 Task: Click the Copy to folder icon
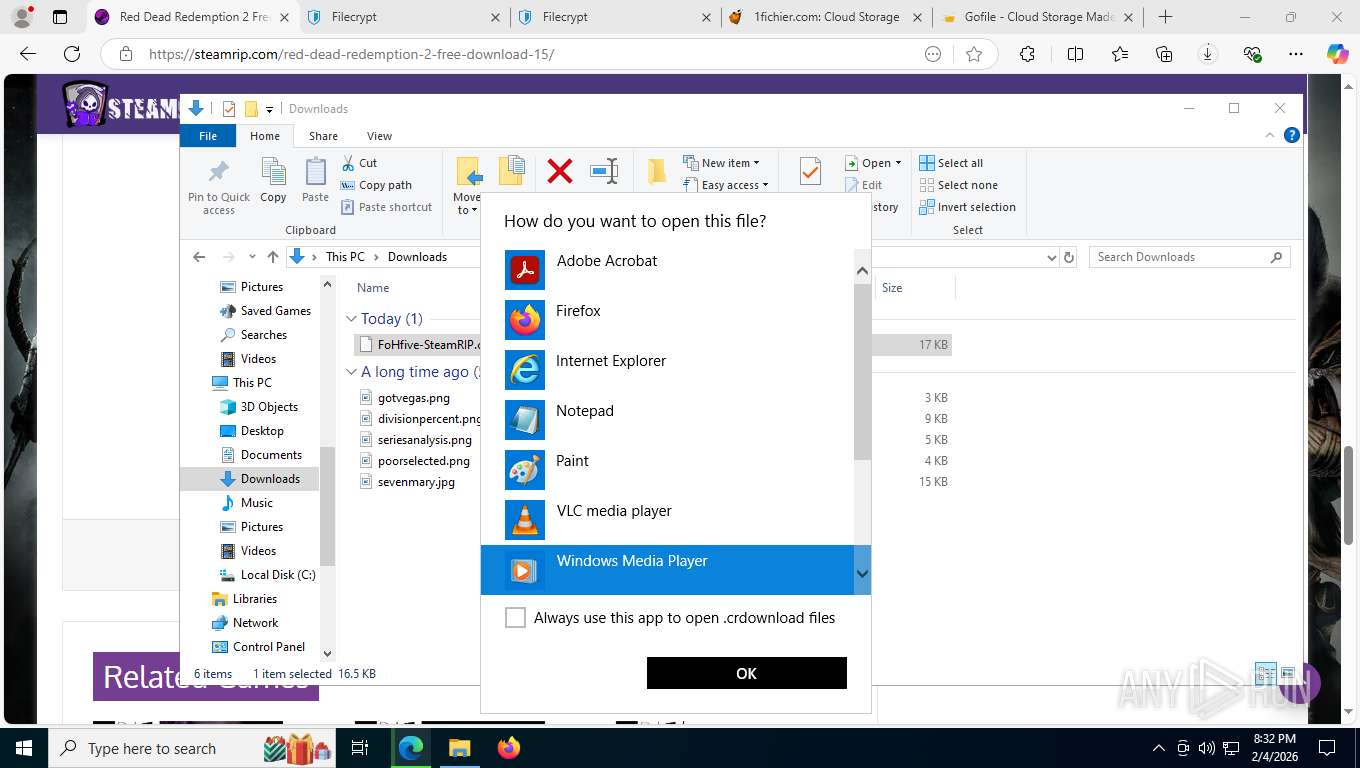tap(512, 171)
